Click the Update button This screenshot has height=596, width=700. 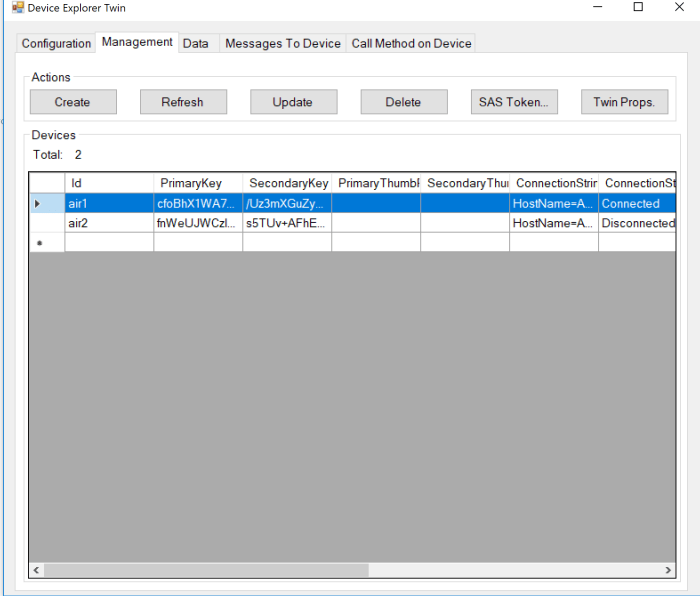pos(293,102)
